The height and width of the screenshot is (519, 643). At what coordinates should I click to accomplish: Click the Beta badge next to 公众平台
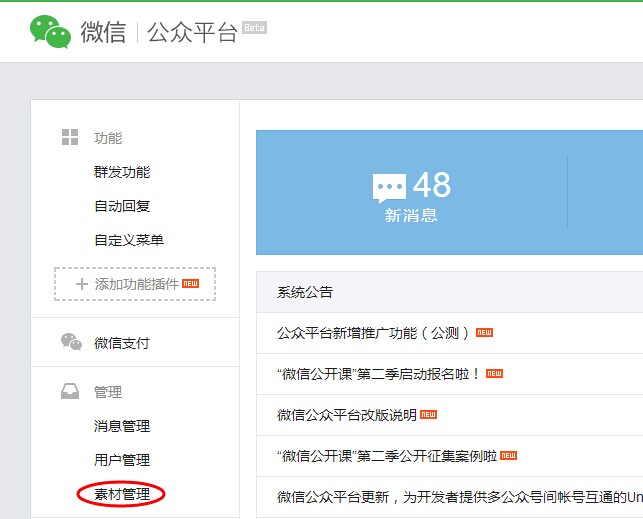[254, 27]
